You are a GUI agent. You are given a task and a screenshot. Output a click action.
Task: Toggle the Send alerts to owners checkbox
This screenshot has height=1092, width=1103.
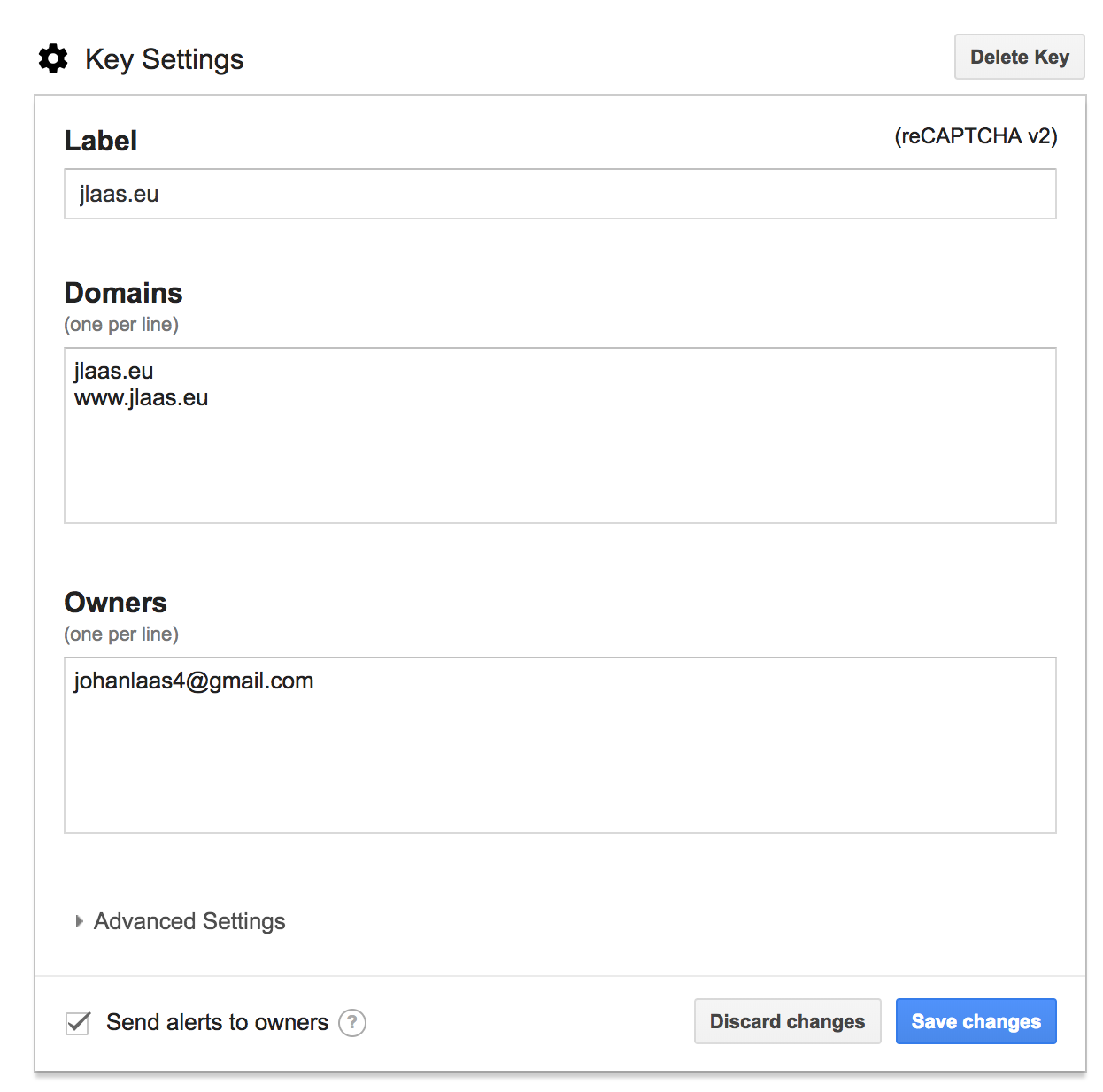pos(78,1023)
